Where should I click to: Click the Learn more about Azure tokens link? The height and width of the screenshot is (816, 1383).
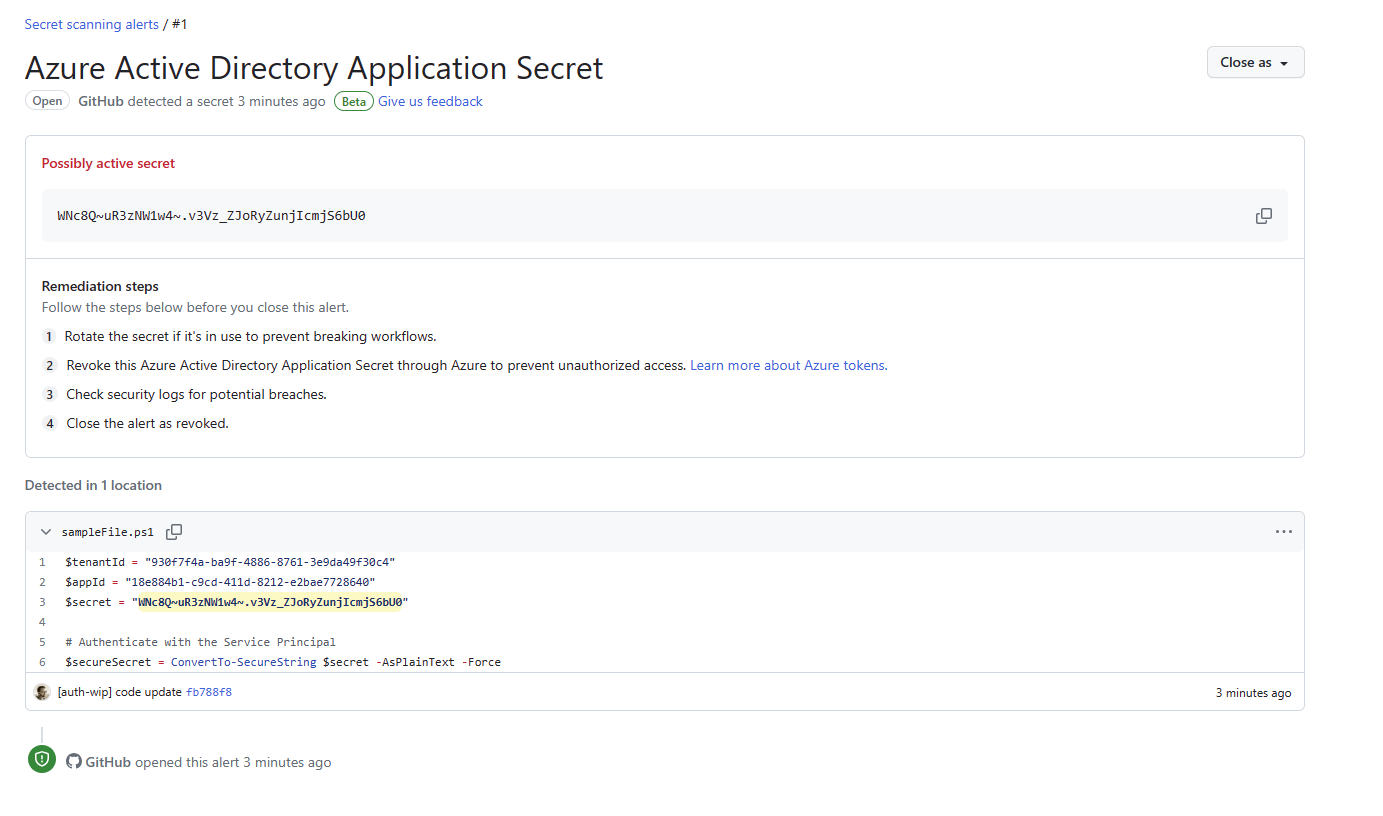(x=788, y=365)
